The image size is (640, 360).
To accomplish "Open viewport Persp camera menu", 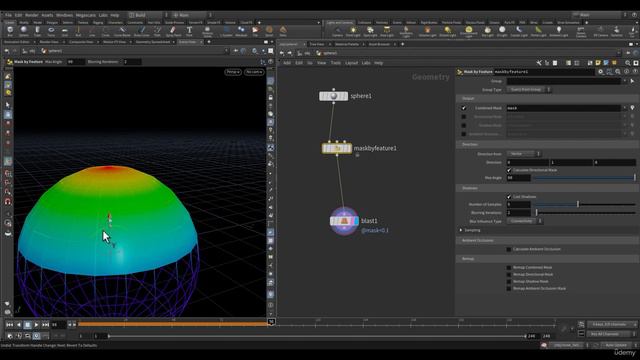I will [233, 72].
